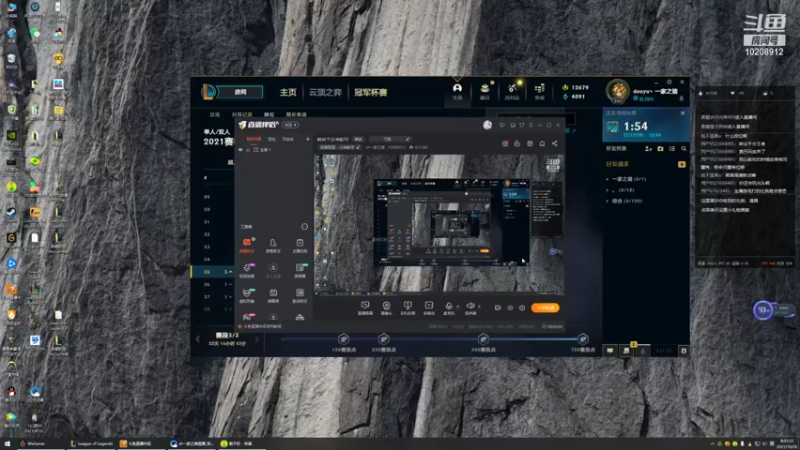The image size is (800, 450).
Task: Click the third tool in toolbox first row
Action: [299, 245]
